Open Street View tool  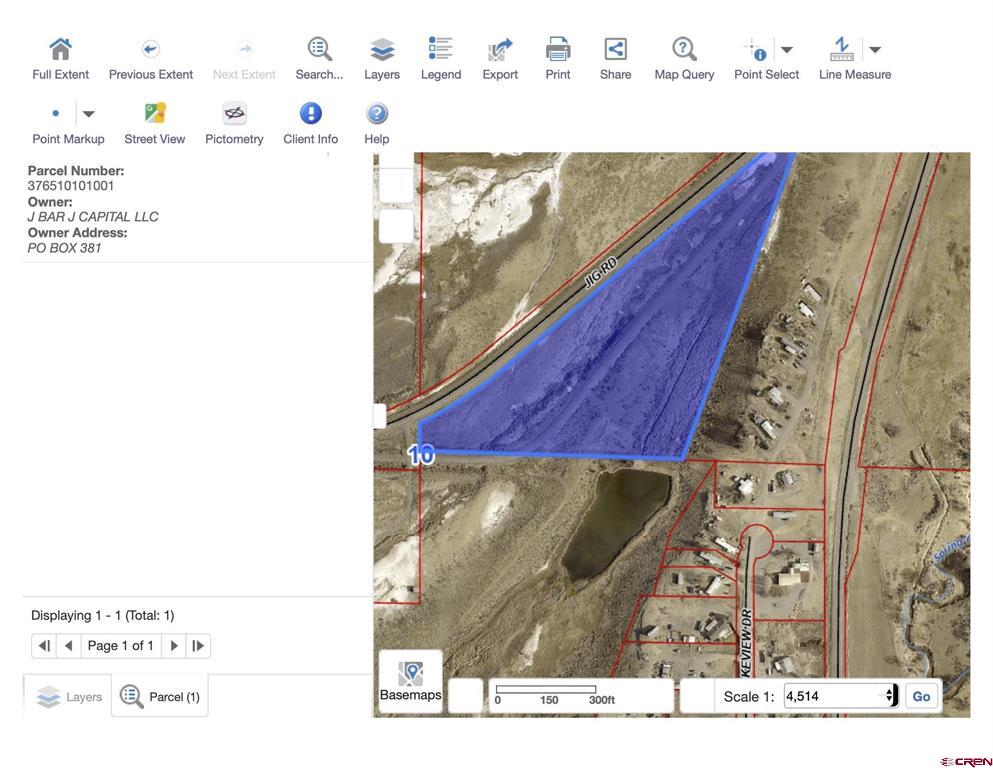(x=155, y=114)
